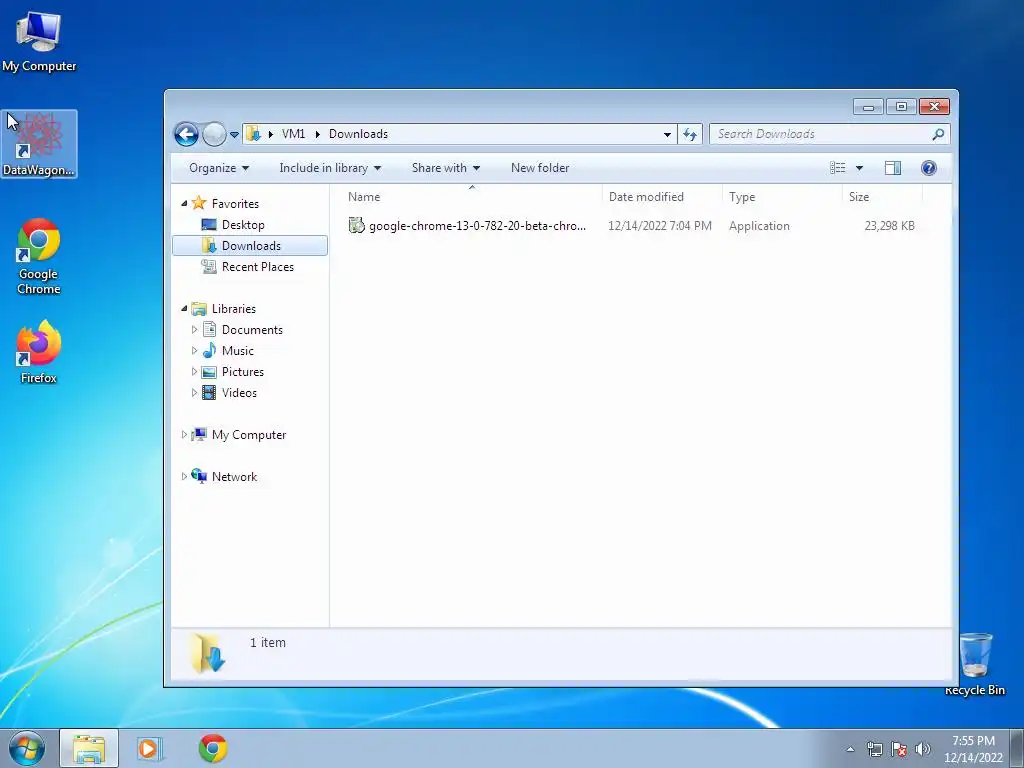Select Pictures library icon

(x=209, y=372)
